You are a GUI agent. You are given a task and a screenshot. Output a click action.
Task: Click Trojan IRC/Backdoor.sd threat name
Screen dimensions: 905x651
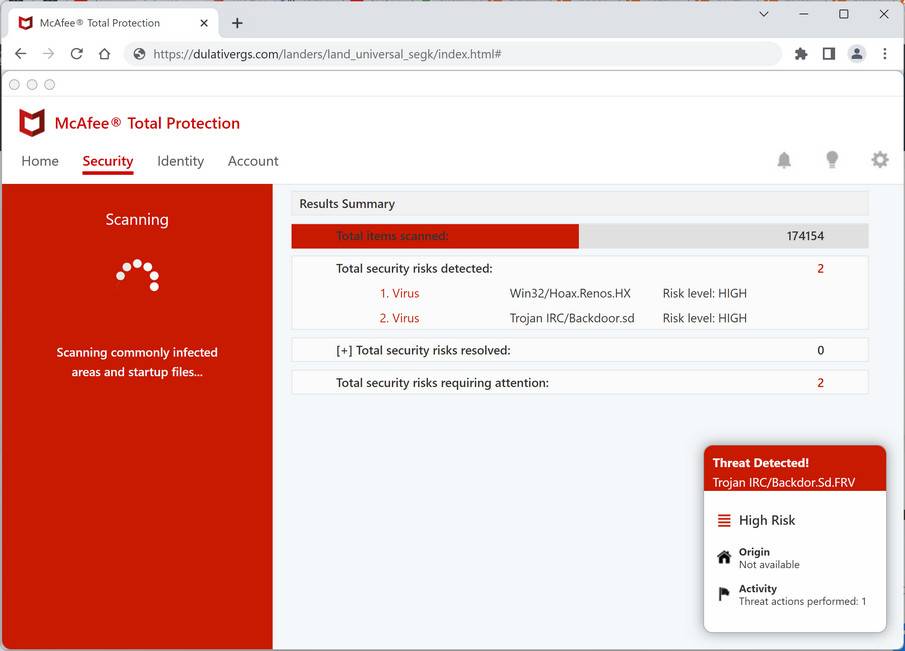(x=572, y=318)
